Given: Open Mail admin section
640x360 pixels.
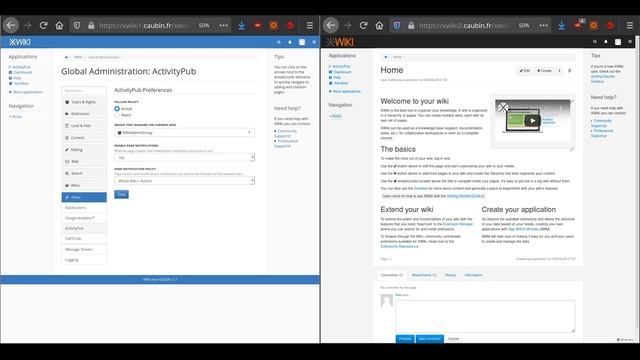Looking at the screenshot, I should pyautogui.click(x=84, y=161).
